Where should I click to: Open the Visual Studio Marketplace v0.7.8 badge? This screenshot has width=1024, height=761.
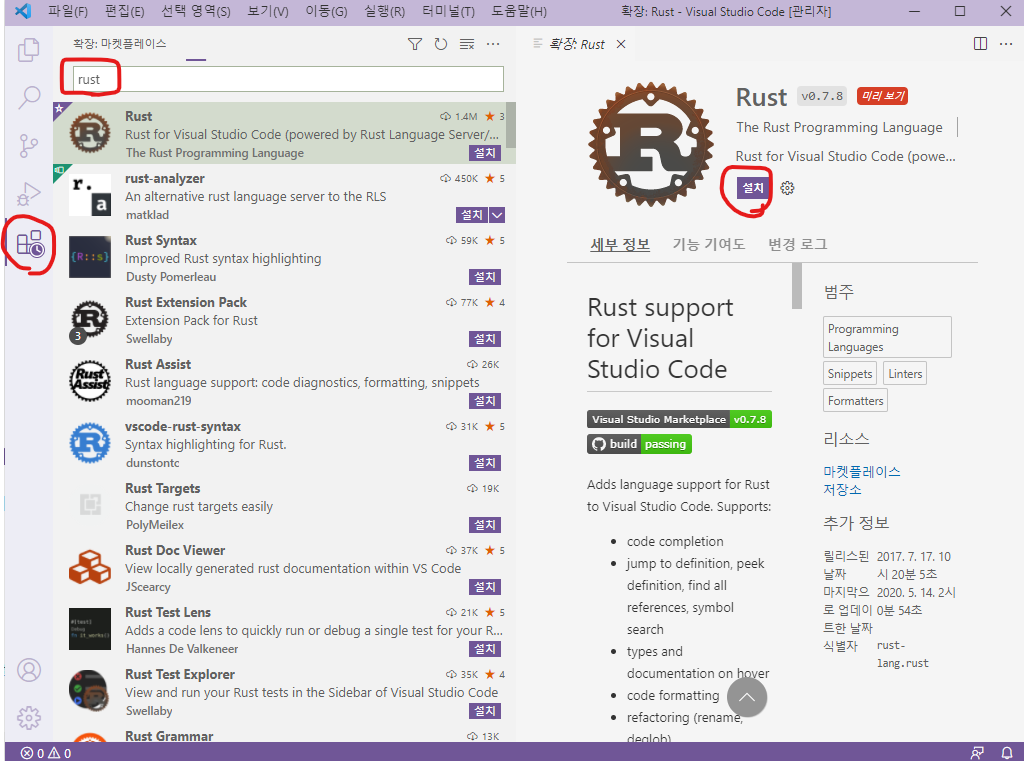(x=679, y=419)
